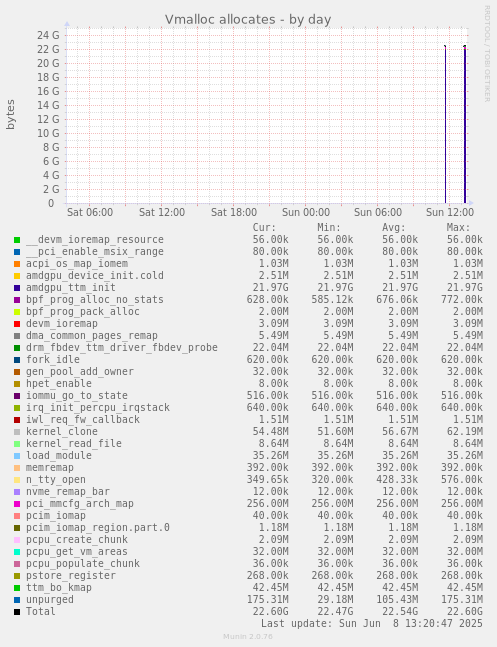Select the kernel_clone legend label
Screen dimensions: 497x647
[x=62, y=432]
